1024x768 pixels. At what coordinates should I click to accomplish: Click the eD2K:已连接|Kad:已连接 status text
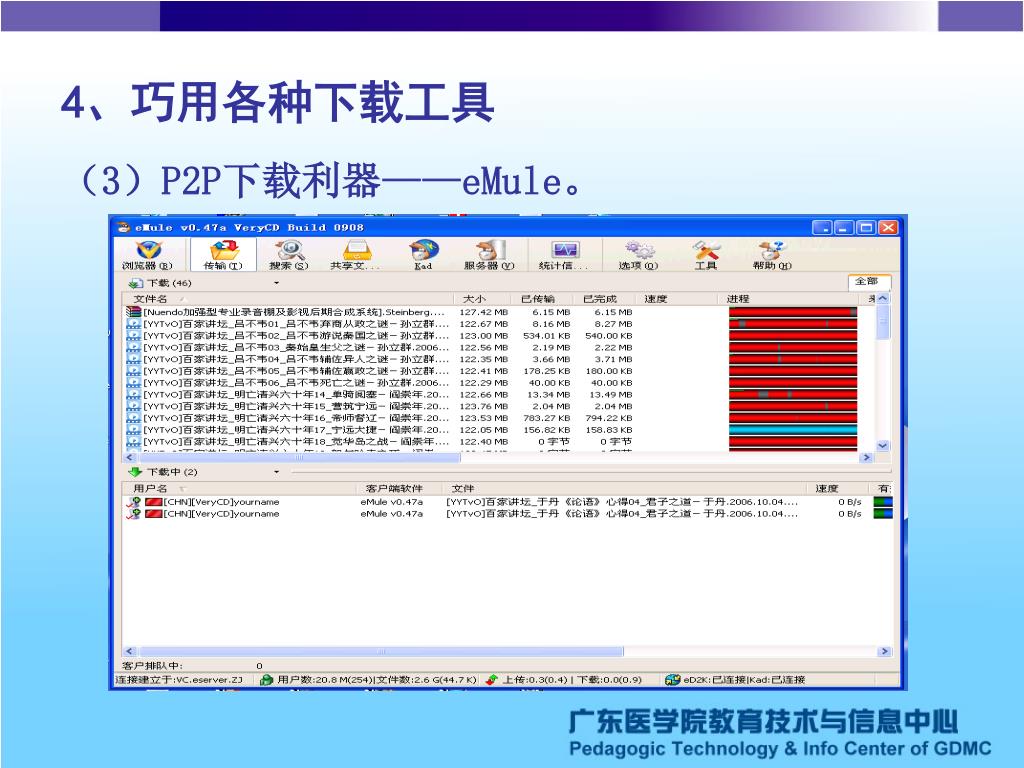tap(744, 680)
